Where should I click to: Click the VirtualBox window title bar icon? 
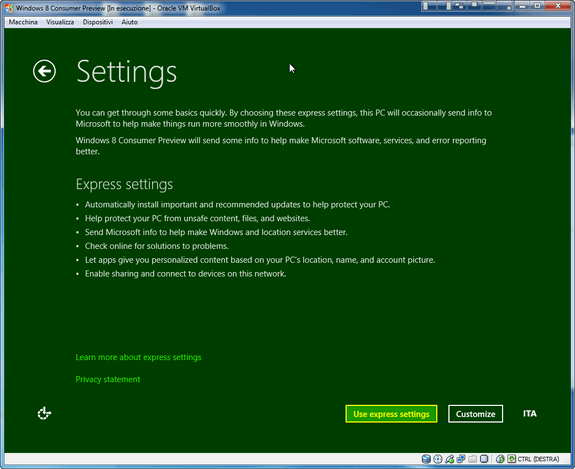coord(9,8)
